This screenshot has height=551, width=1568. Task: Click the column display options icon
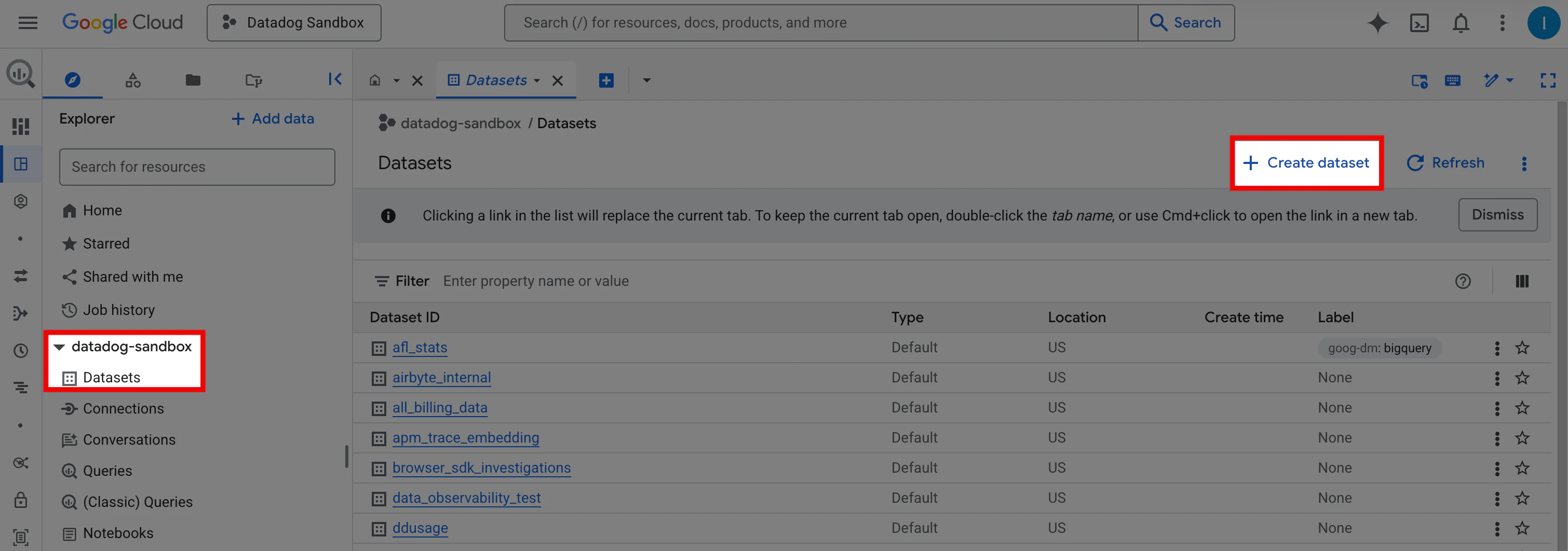tap(1522, 281)
